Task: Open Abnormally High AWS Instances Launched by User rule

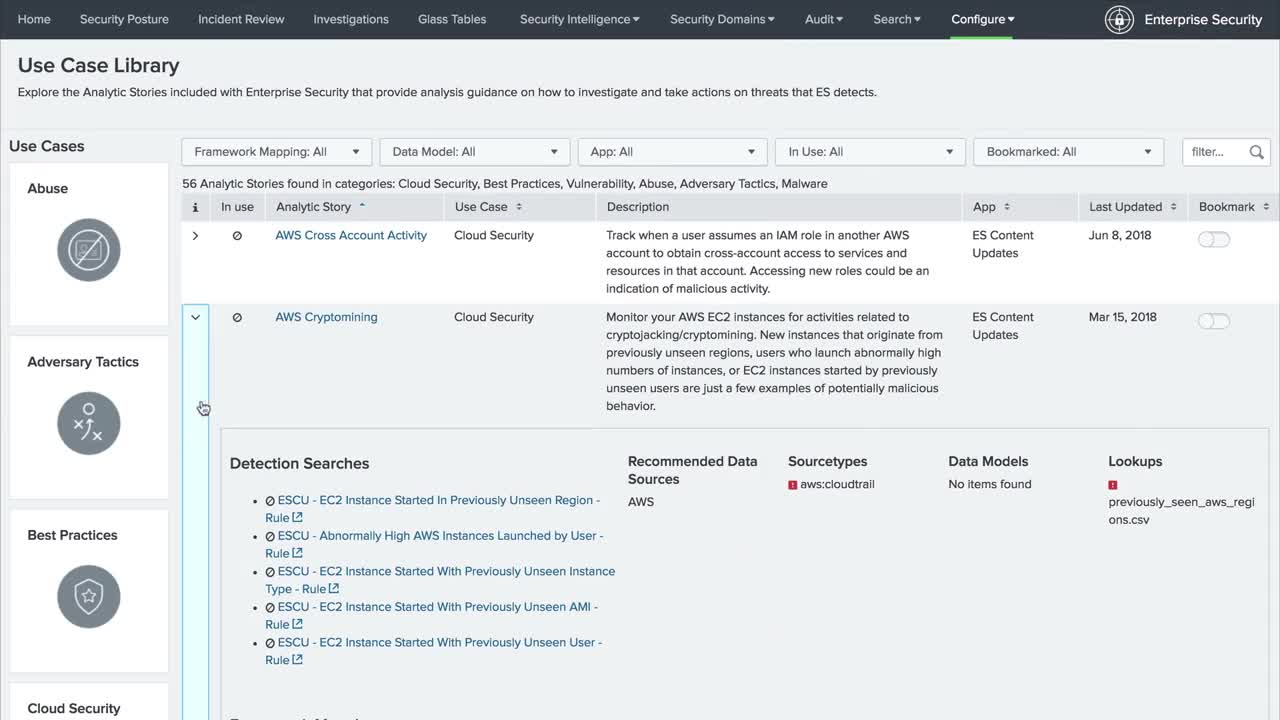Action: [x=434, y=545]
